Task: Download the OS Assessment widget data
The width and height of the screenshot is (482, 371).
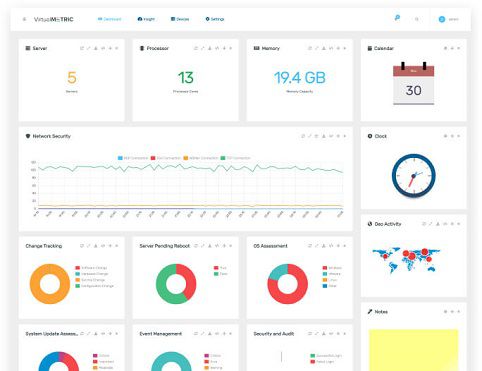Action: tap(324, 246)
